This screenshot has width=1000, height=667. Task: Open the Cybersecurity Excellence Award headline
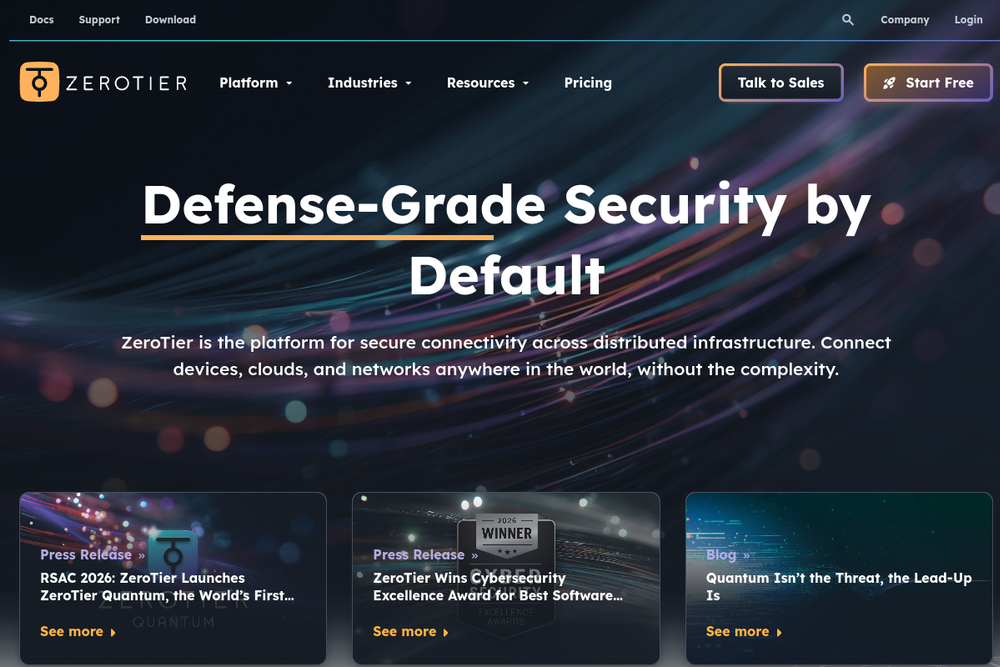[x=498, y=587]
